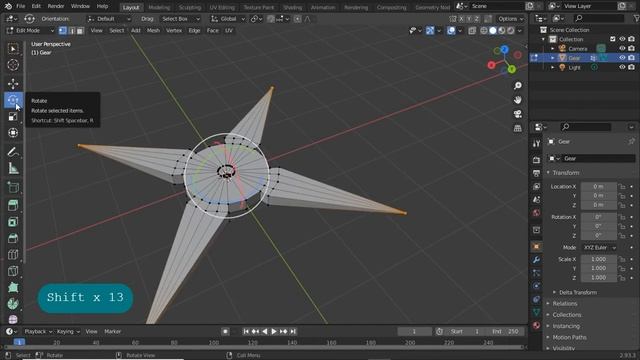This screenshot has height=360, width=640.
Task: Expand the Collections panel
Action: click(567, 315)
